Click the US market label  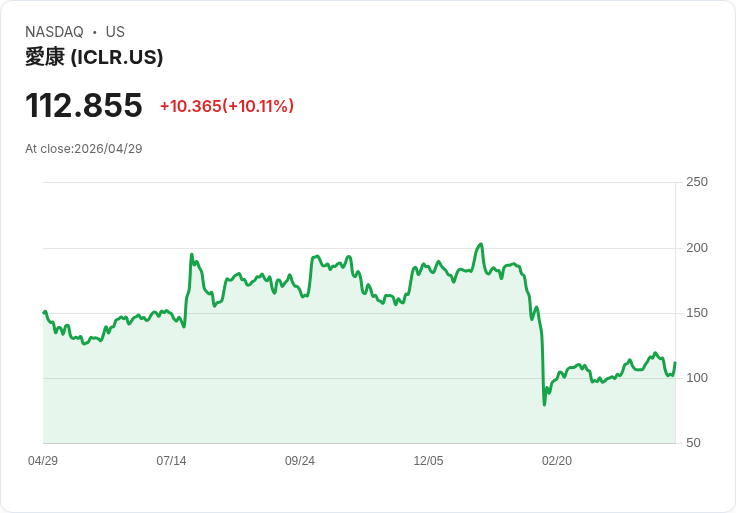click(115, 32)
